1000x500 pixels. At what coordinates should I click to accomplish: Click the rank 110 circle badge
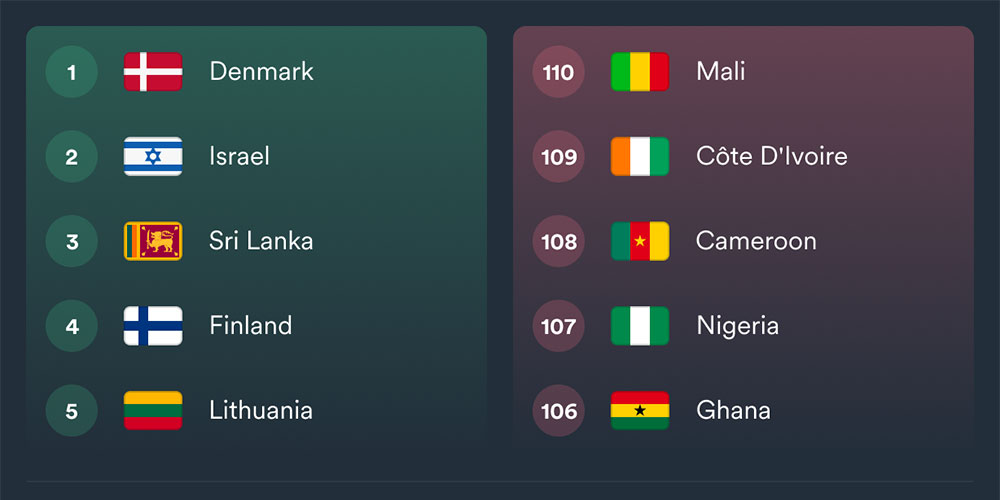[x=558, y=72]
